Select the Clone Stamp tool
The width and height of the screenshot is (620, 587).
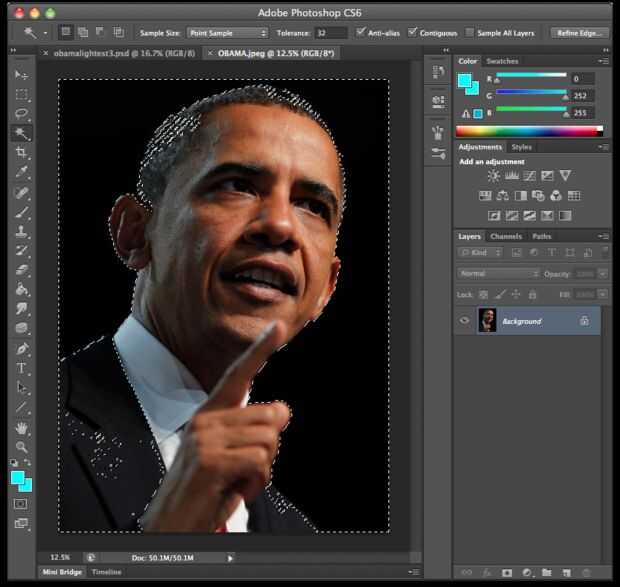(21, 231)
